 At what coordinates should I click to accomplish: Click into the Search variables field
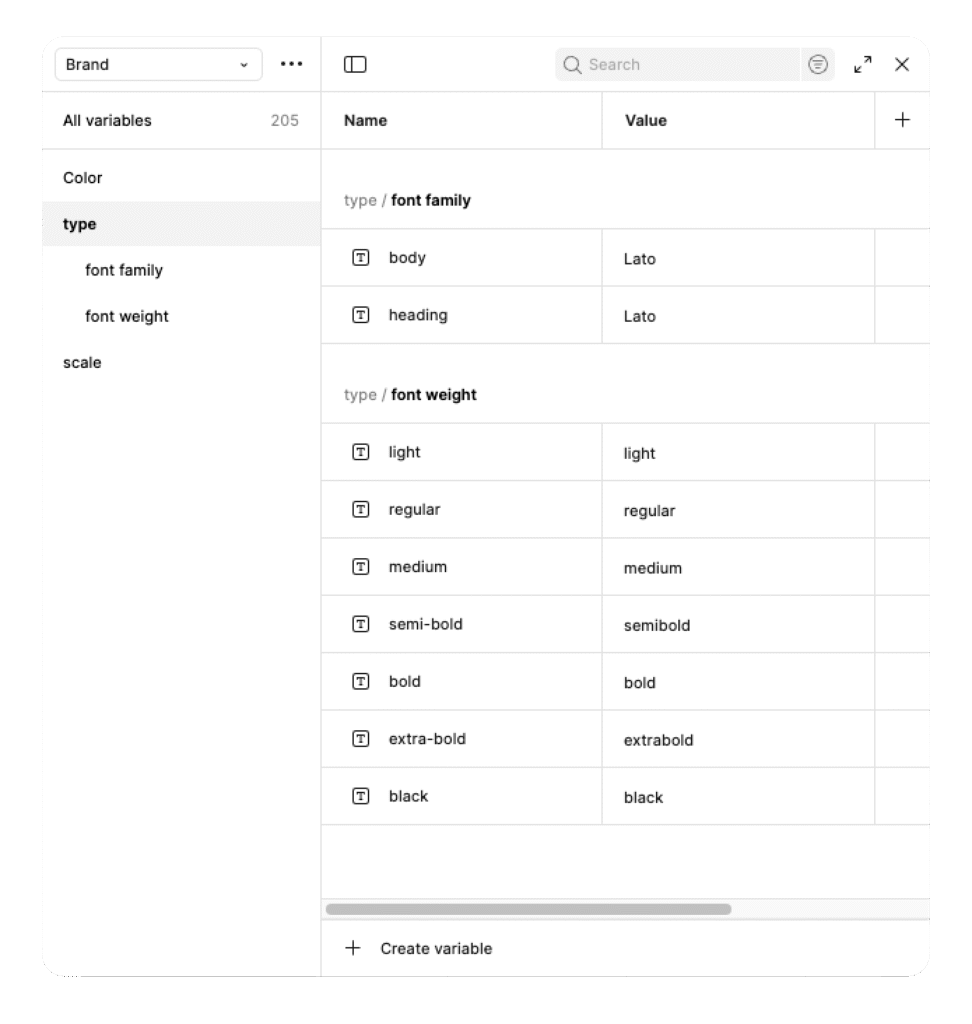[x=690, y=65]
